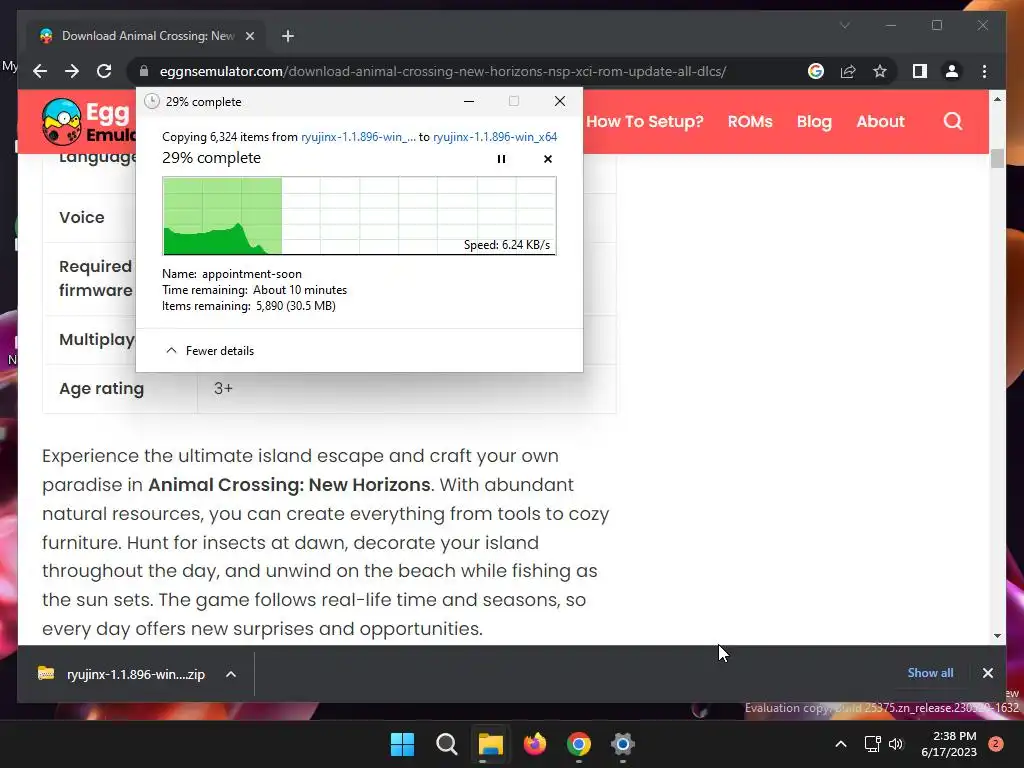Open downloaded ryujinx-1.1.896-win zip file
This screenshot has height=768, width=1024.
point(122,674)
